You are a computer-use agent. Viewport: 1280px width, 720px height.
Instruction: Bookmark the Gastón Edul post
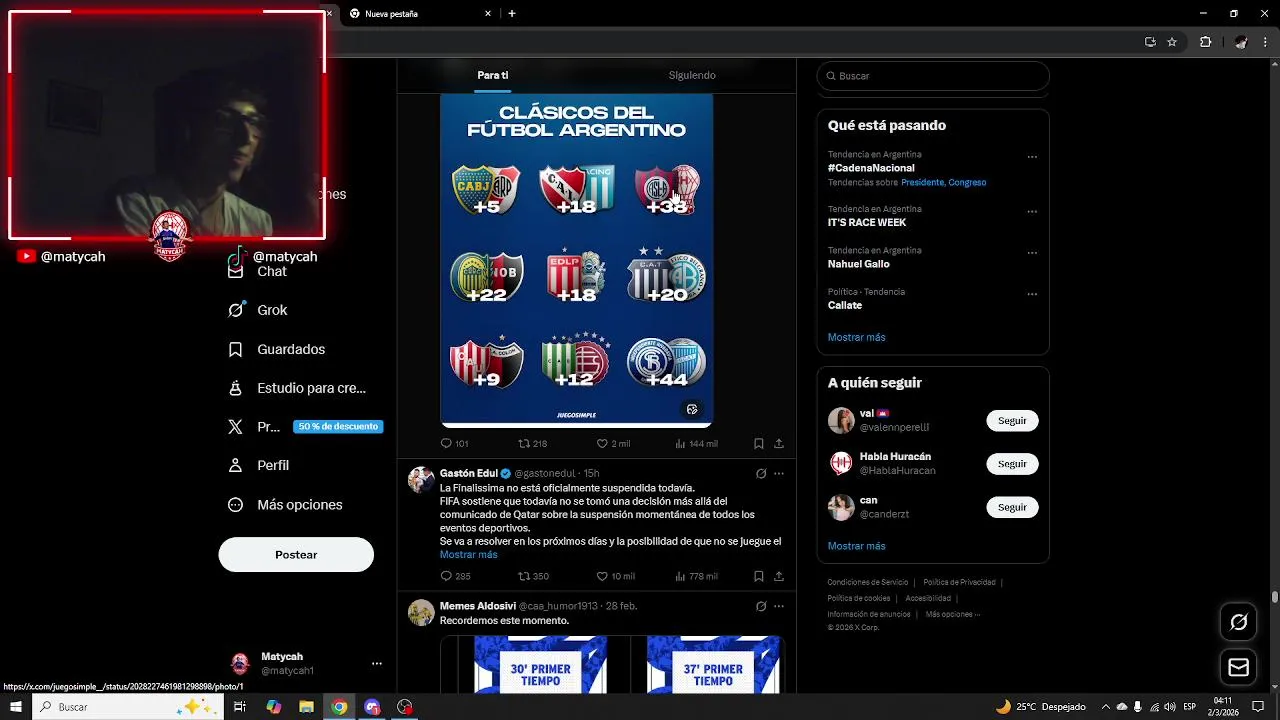click(x=759, y=576)
